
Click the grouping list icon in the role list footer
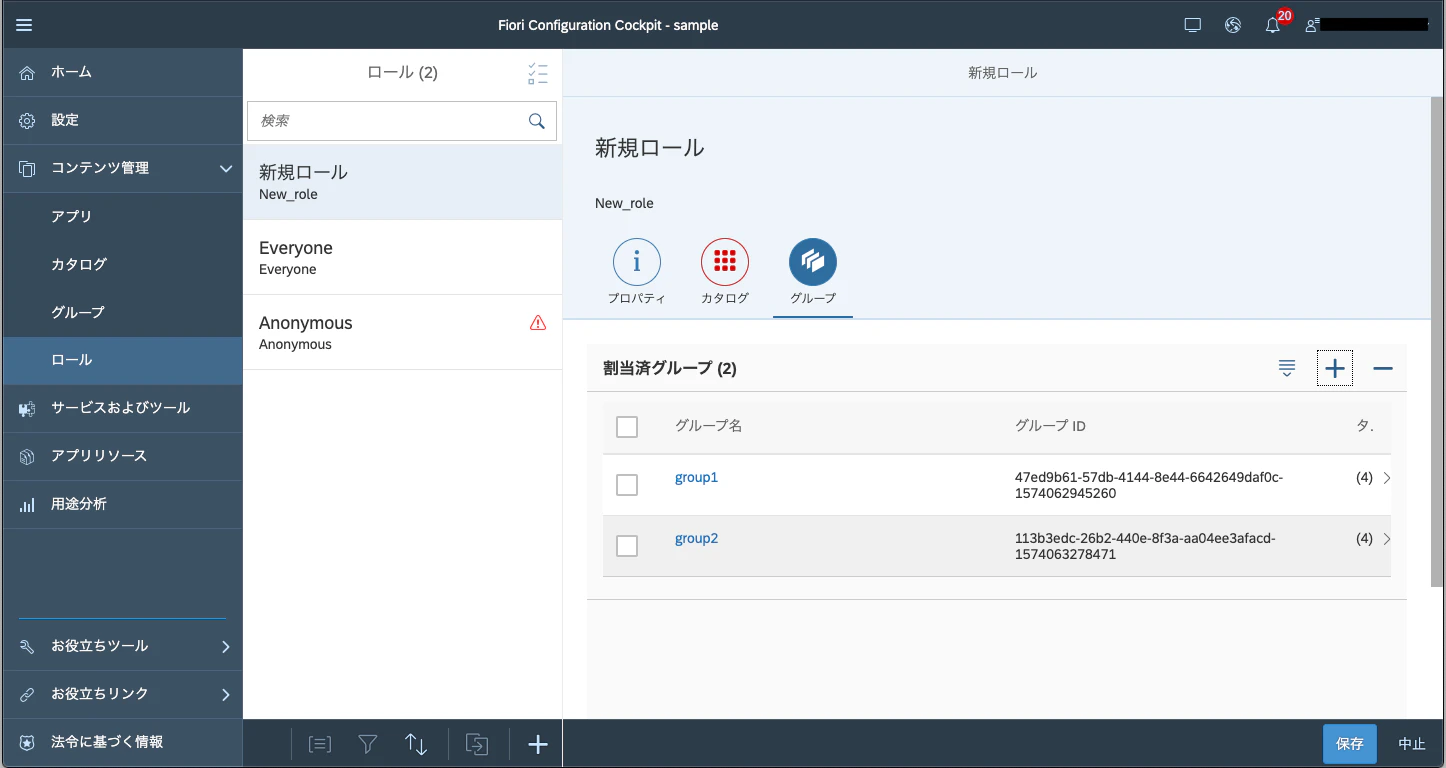pos(320,744)
